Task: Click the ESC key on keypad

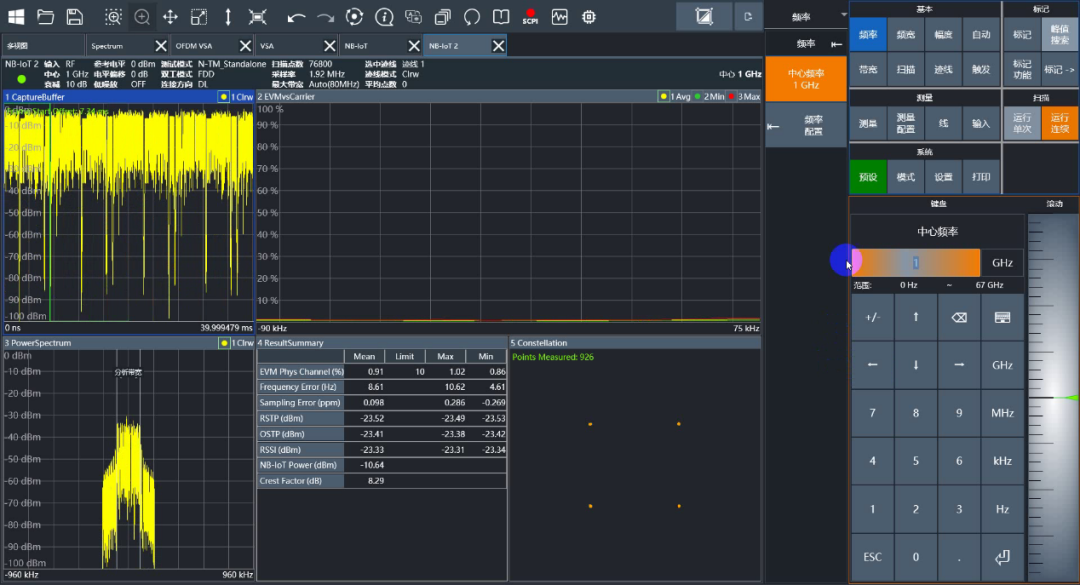Action: (872, 557)
